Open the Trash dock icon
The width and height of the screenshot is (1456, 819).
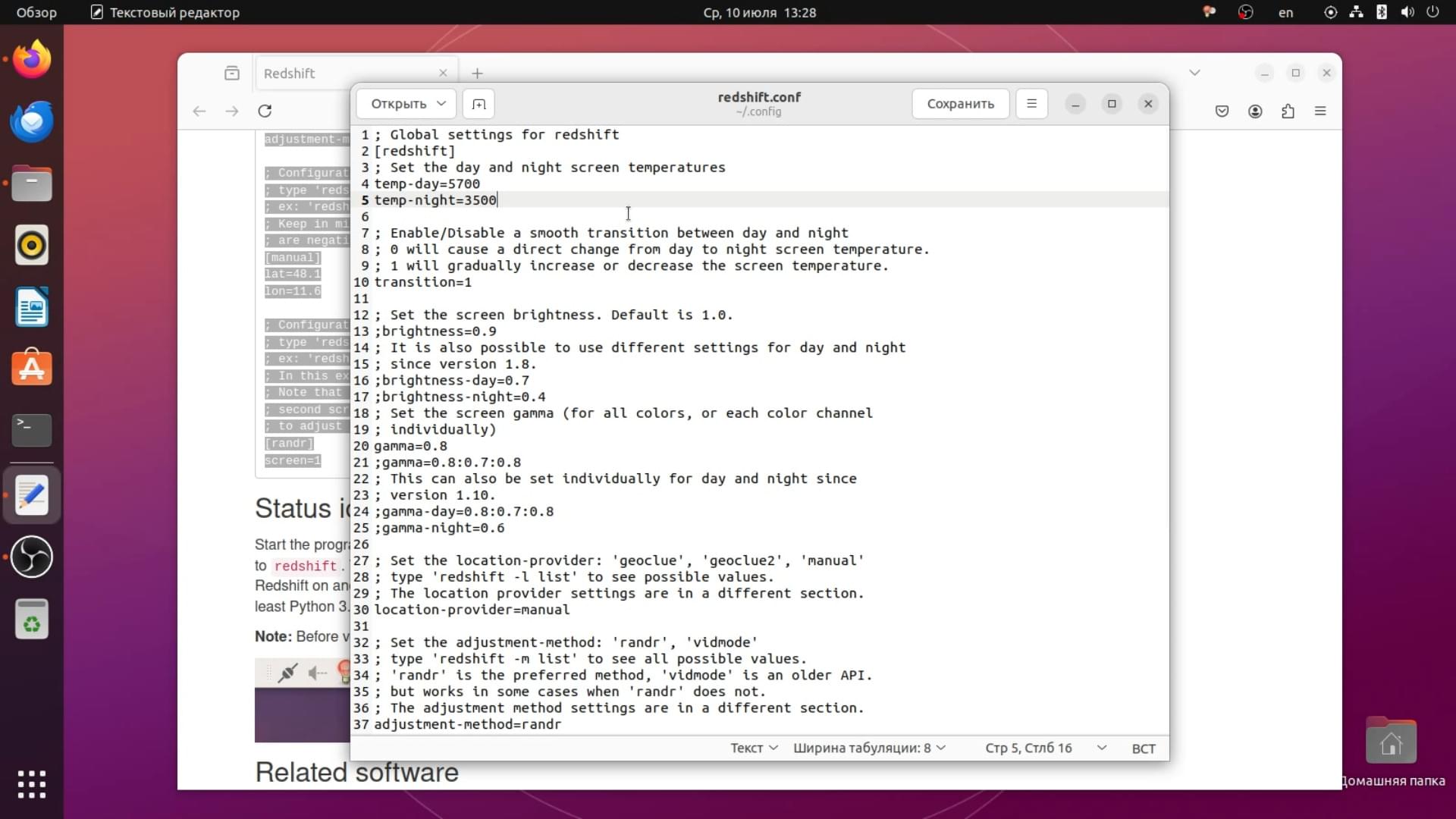point(32,620)
